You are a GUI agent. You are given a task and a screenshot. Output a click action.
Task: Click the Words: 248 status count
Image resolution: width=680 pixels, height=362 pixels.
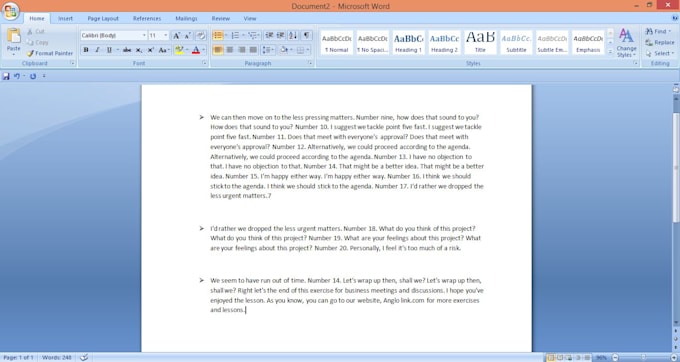click(57, 358)
